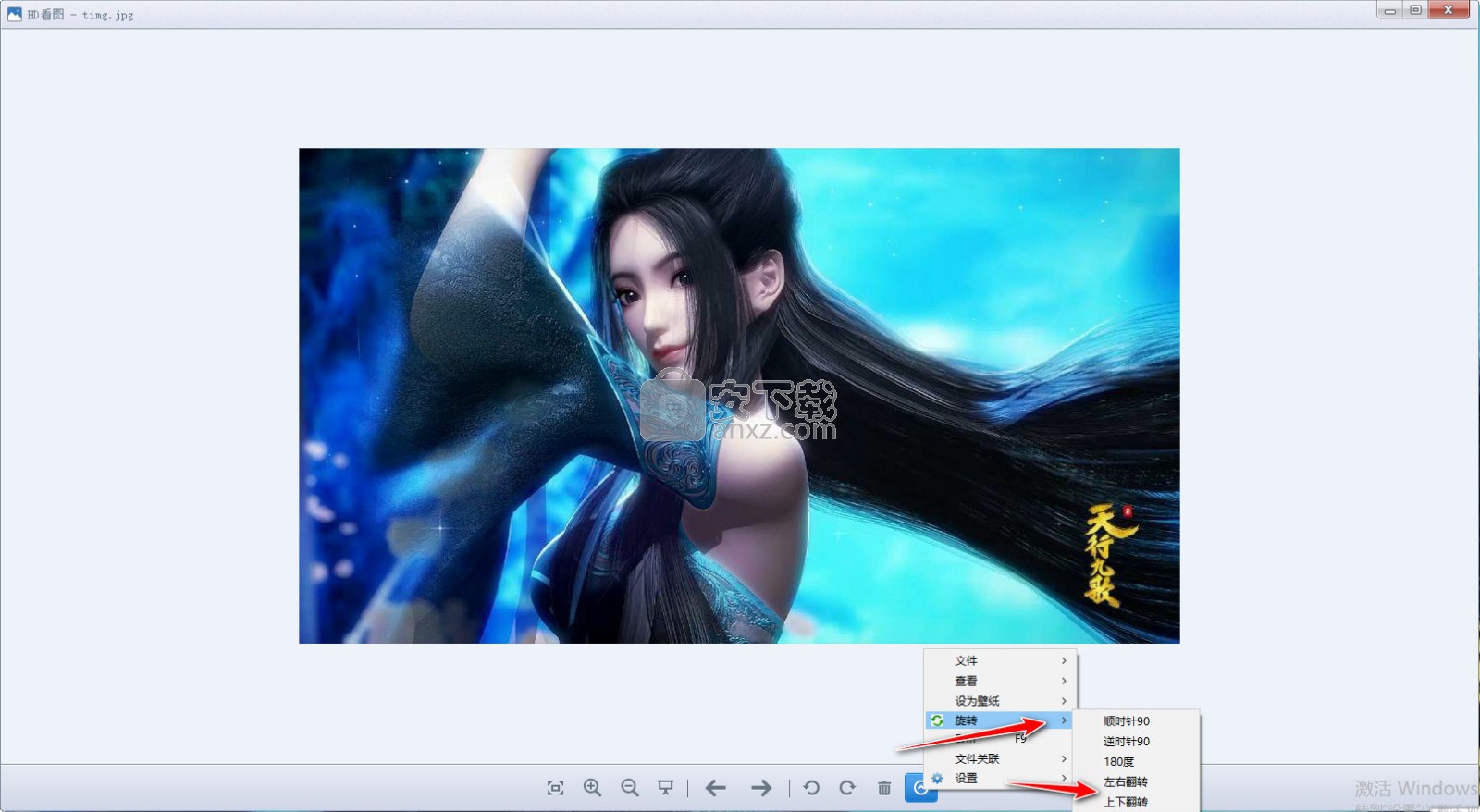Expand chevron next to 设为壁纸

coord(1064,701)
